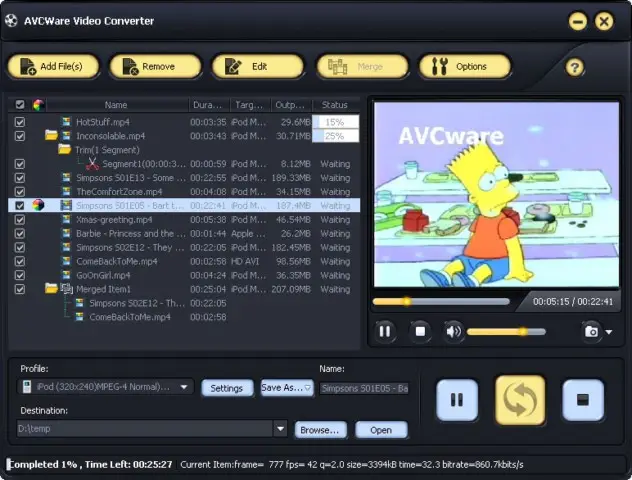Click the 25% progress of Inconsolable.mp4
The image size is (632, 480).
(x=335, y=136)
